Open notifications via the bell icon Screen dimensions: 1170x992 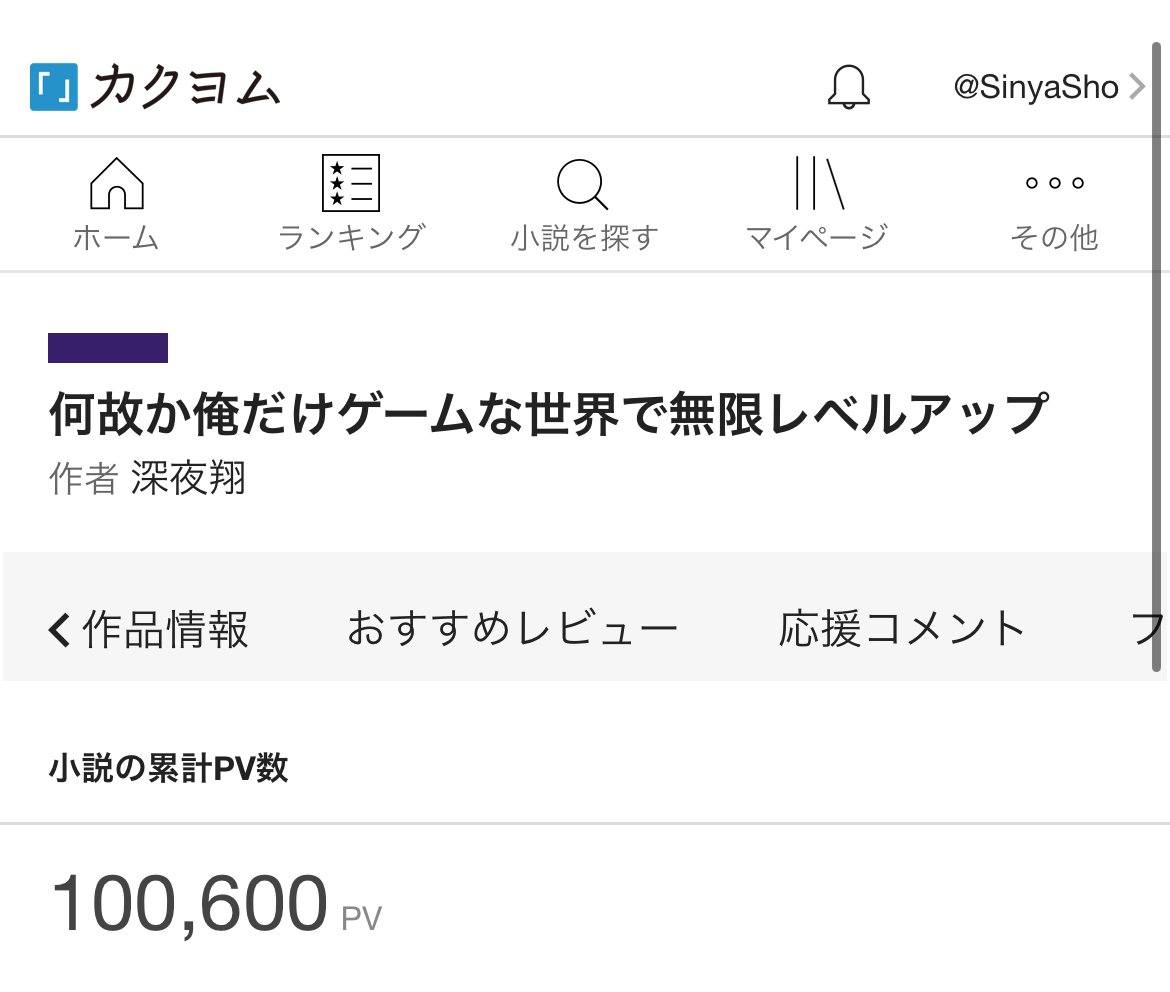(x=849, y=87)
